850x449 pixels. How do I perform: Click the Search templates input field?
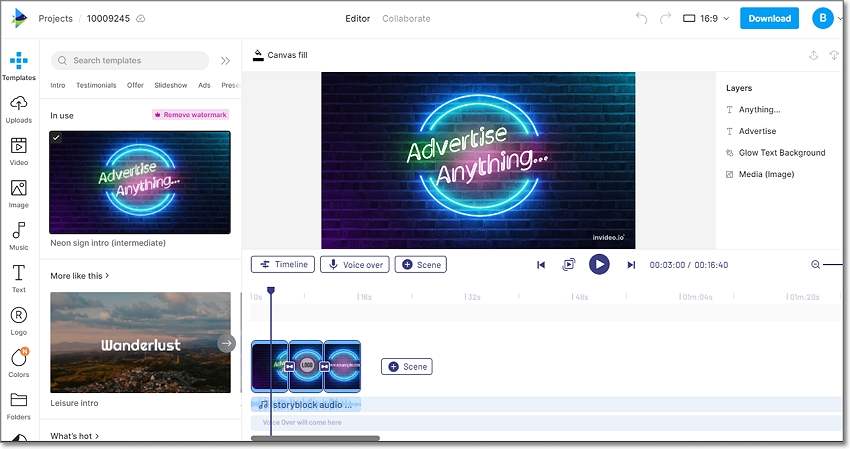click(x=130, y=61)
